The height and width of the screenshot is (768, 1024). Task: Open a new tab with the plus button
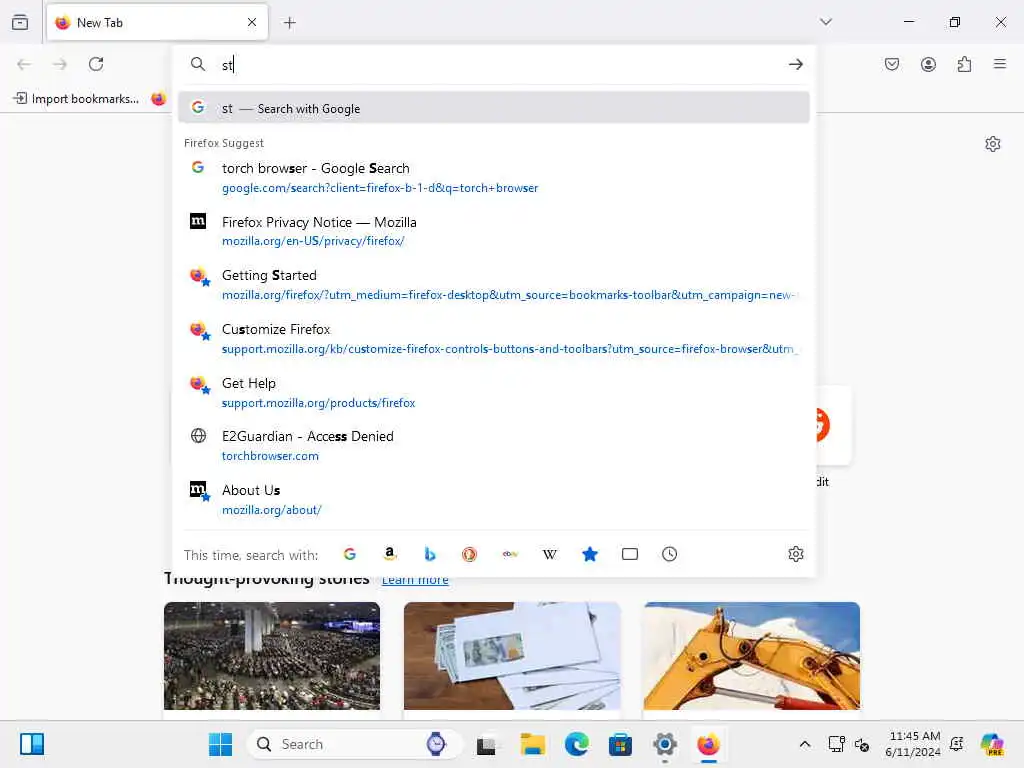[x=289, y=23]
